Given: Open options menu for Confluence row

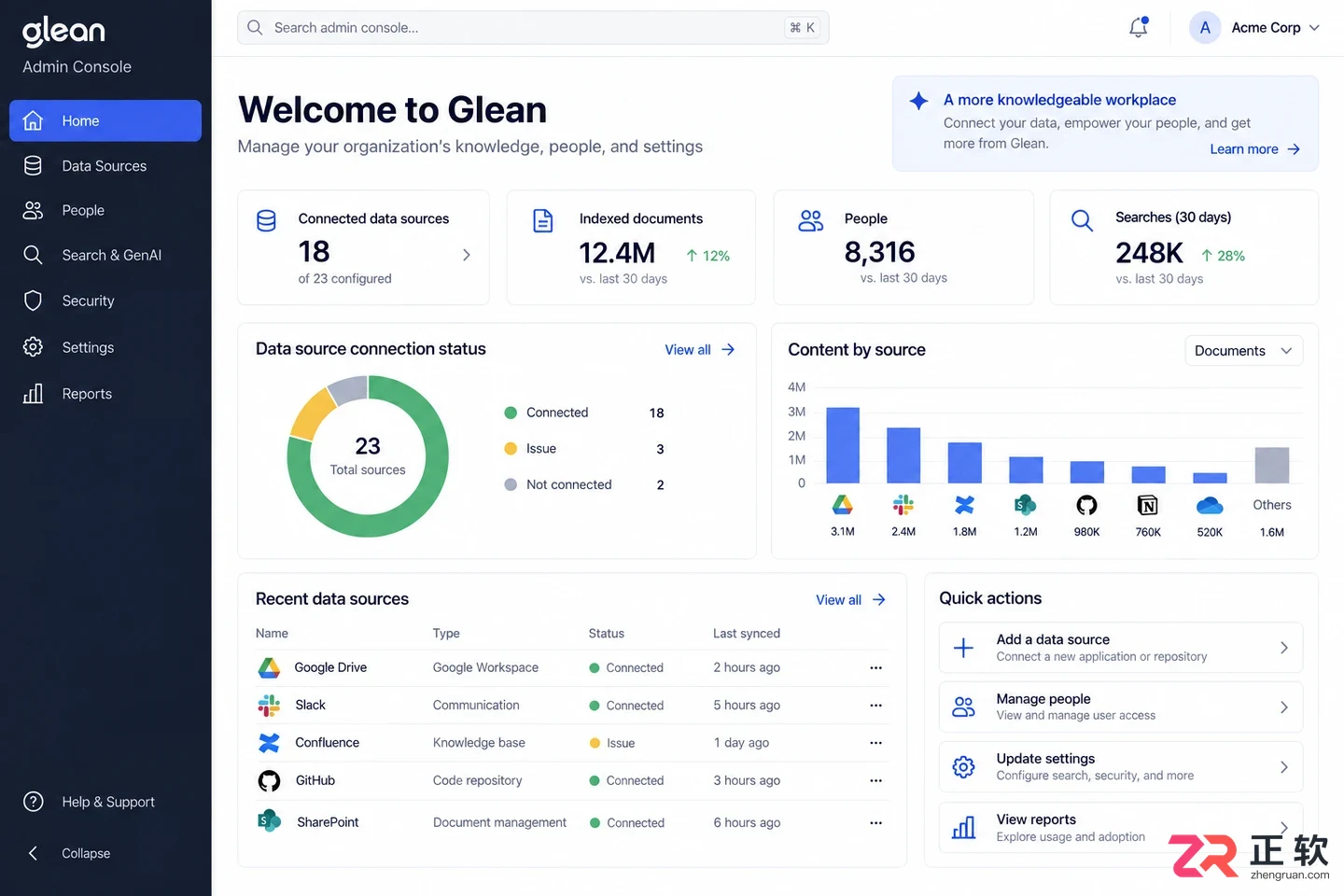Looking at the screenshot, I should tap(875, 743).
